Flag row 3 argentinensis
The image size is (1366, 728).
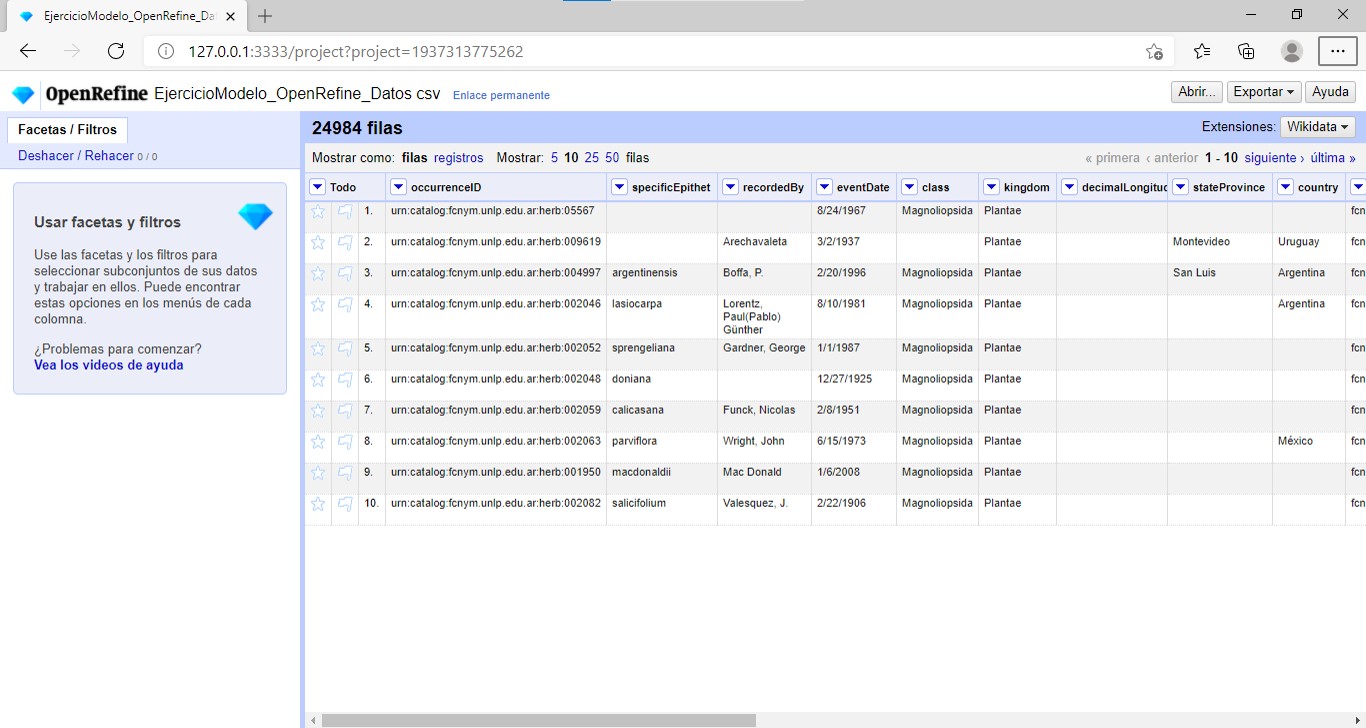pos(345,273)
